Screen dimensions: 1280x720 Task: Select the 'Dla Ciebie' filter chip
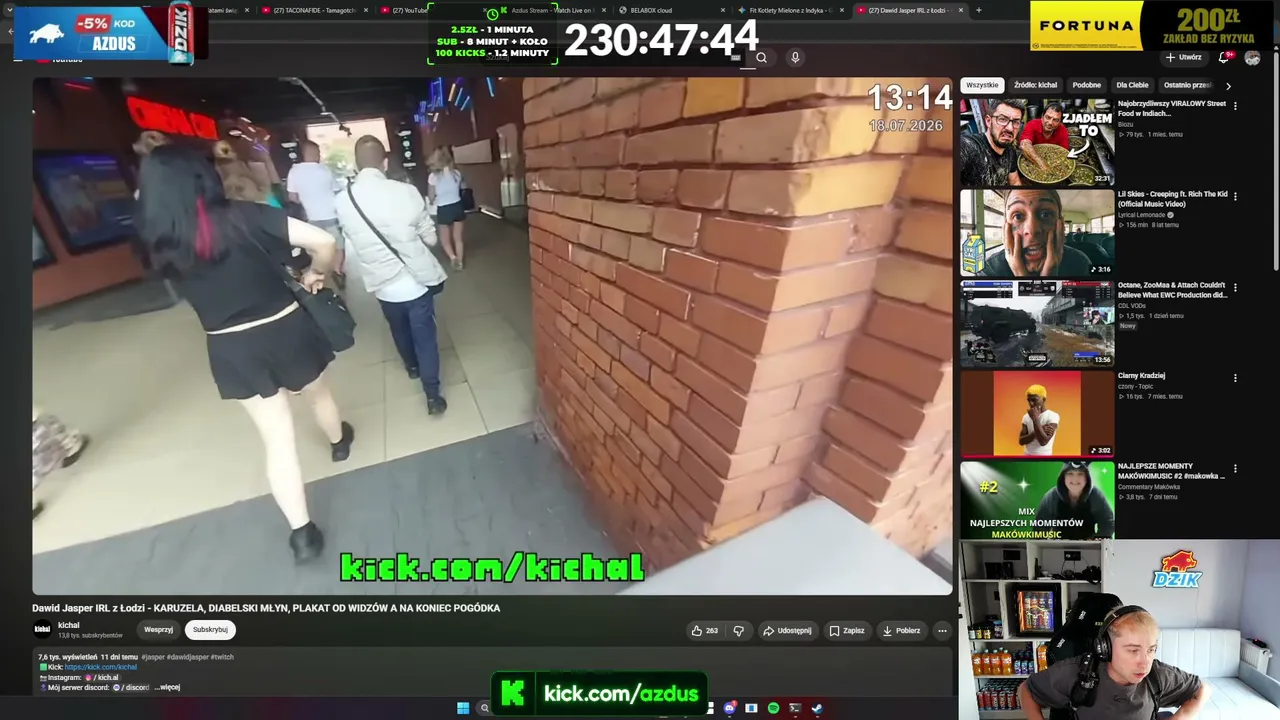[1133, 86]
